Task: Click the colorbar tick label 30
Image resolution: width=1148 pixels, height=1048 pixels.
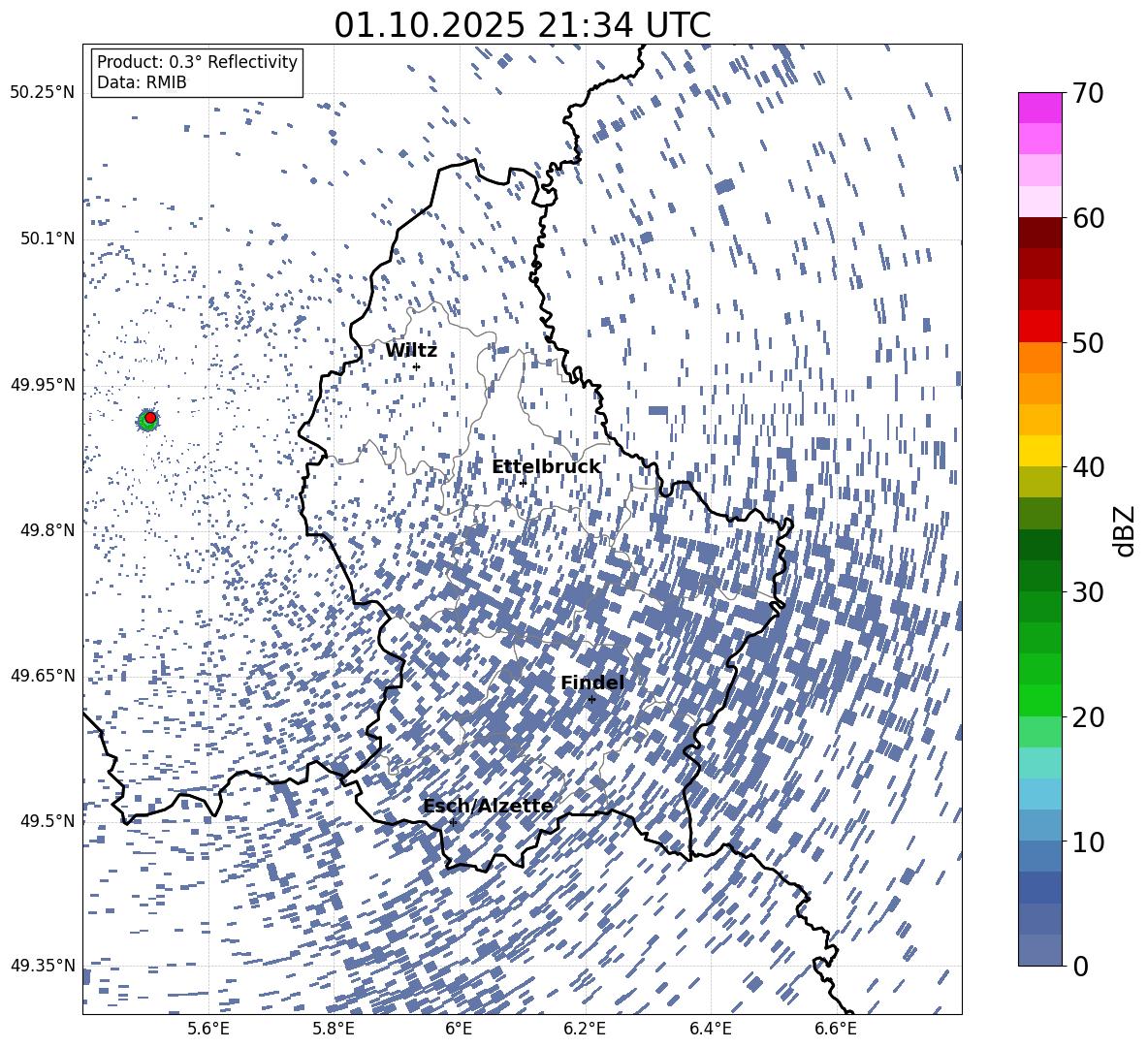Action: point(1088,592)
